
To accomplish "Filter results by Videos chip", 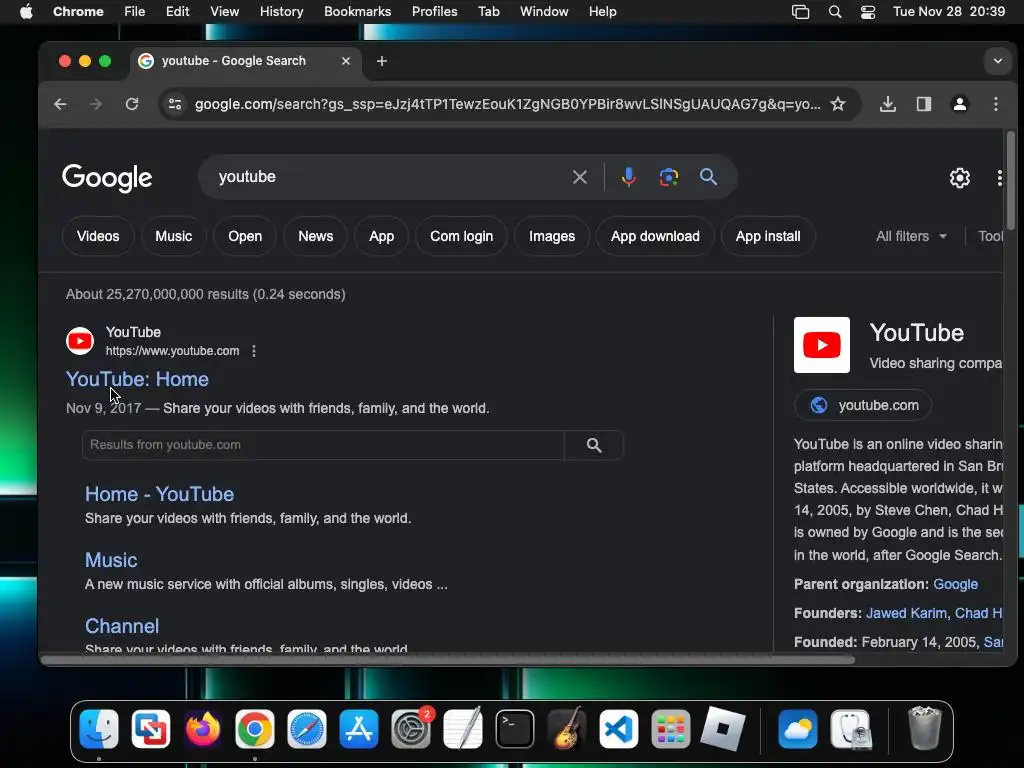I will (98, 236).
